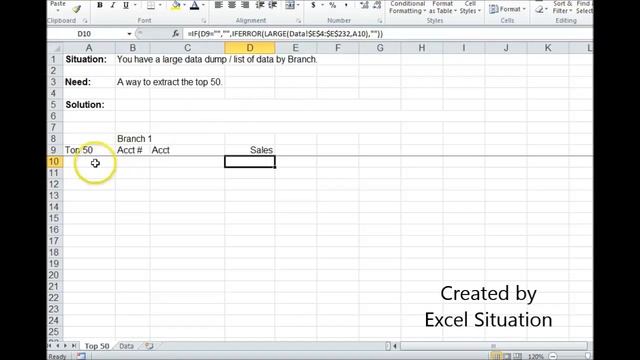Viewport: 640px width, 360px height.
Task: Apply font color letter A icon
Action: (195, 5)
